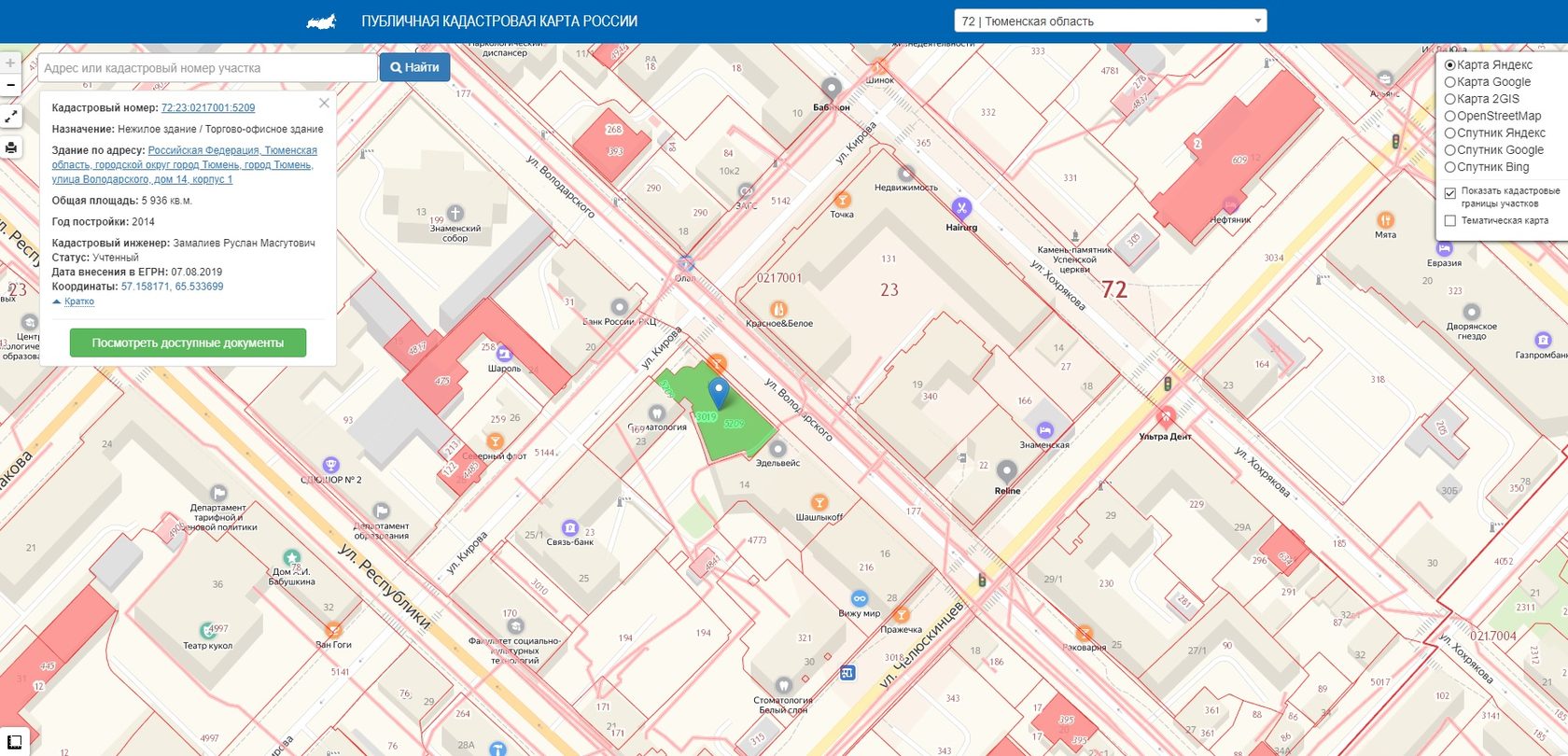The height and width of the screenshot is (756, 1568).
Task: Open Эдельвейс grey marker icon
Action: point(777,449)
